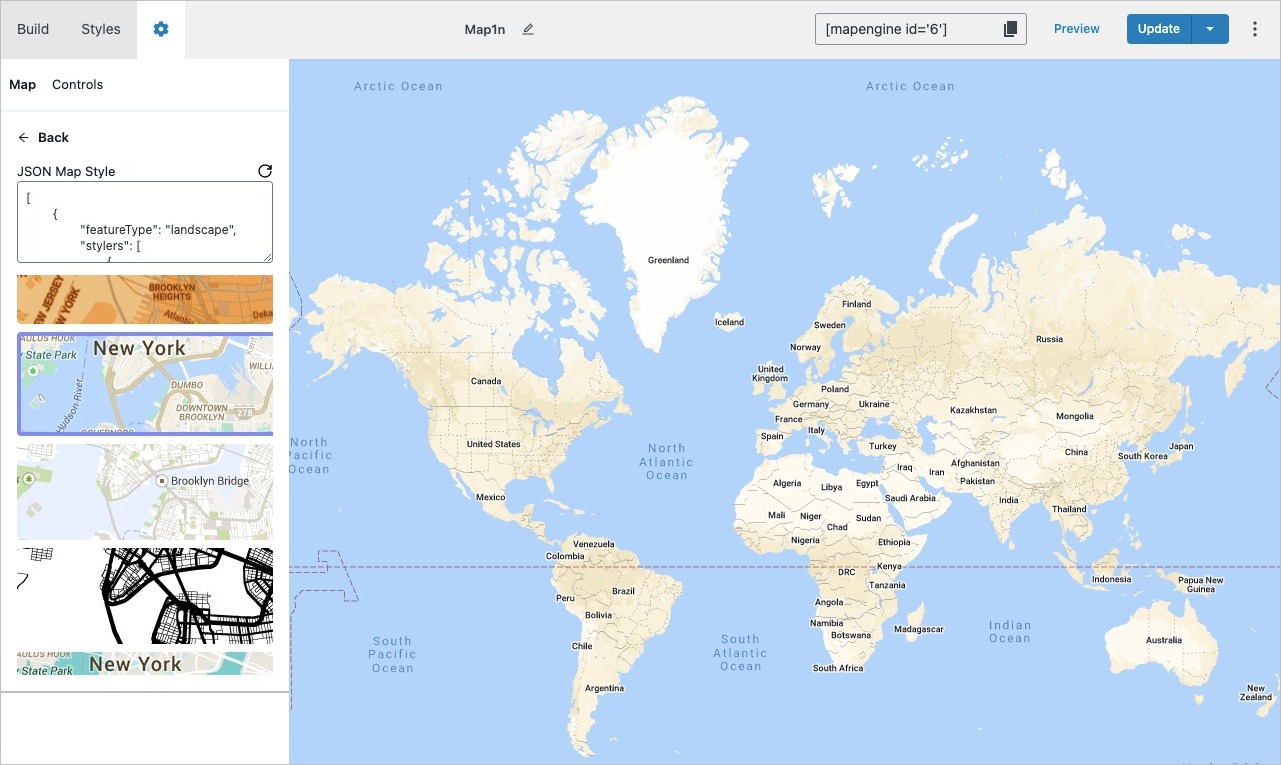Choose the Brooklyn Bridge light map style
This screenshot has width=1281, height=765.
click(144, 491)
